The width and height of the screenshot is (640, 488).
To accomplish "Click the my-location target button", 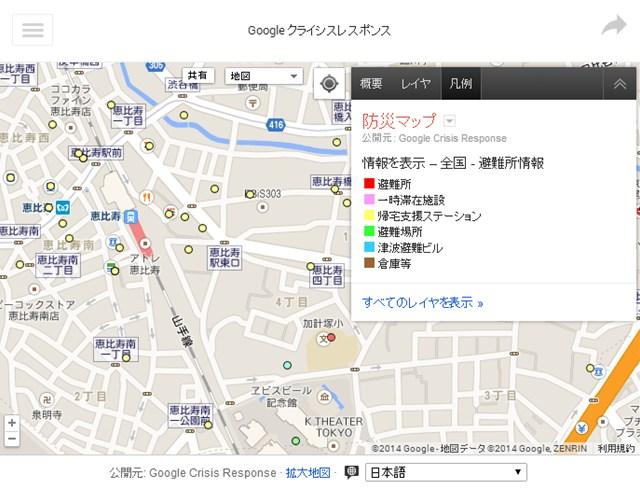I will 329,84.
